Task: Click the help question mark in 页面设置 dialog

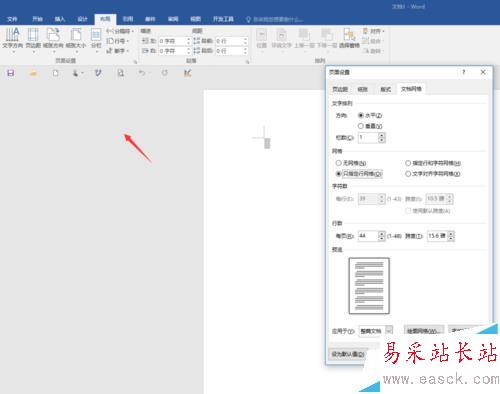Action: (463, 72)
